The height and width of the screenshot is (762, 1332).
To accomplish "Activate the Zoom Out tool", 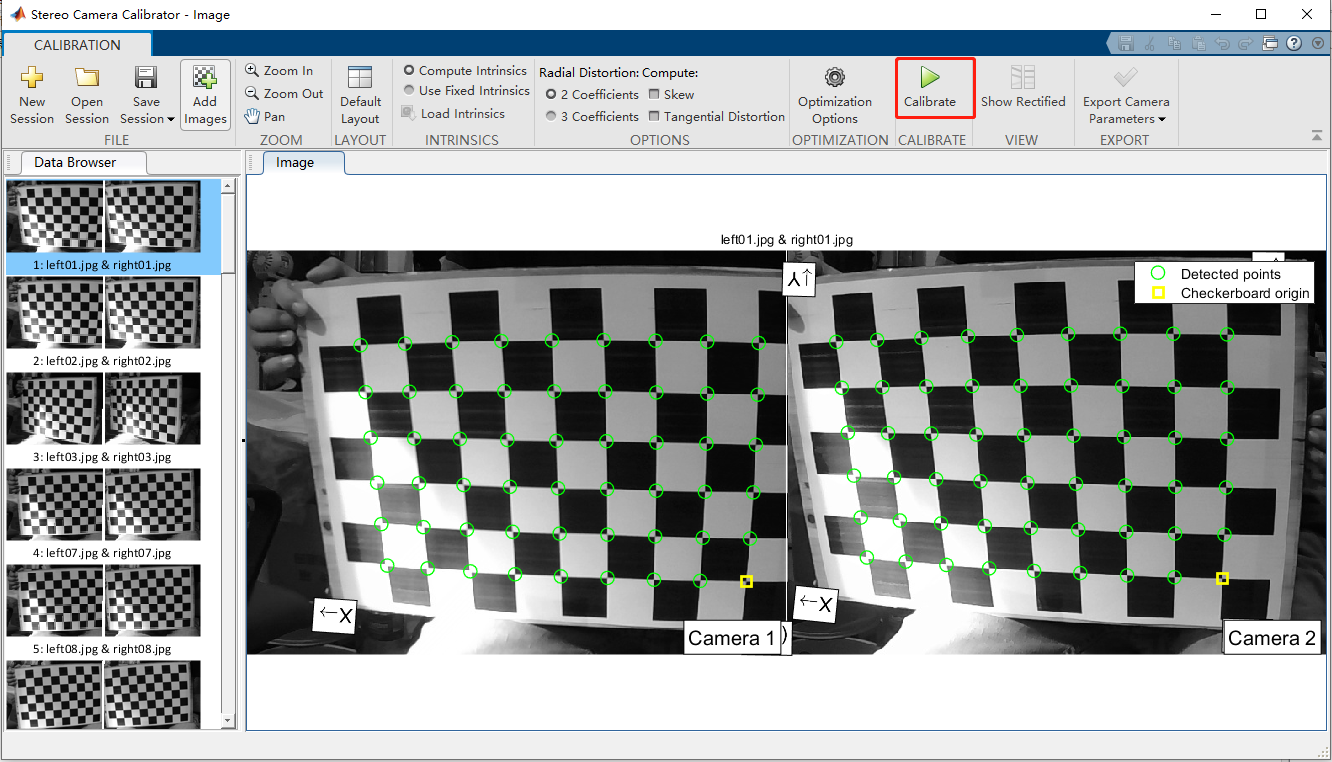I will 284,94.
